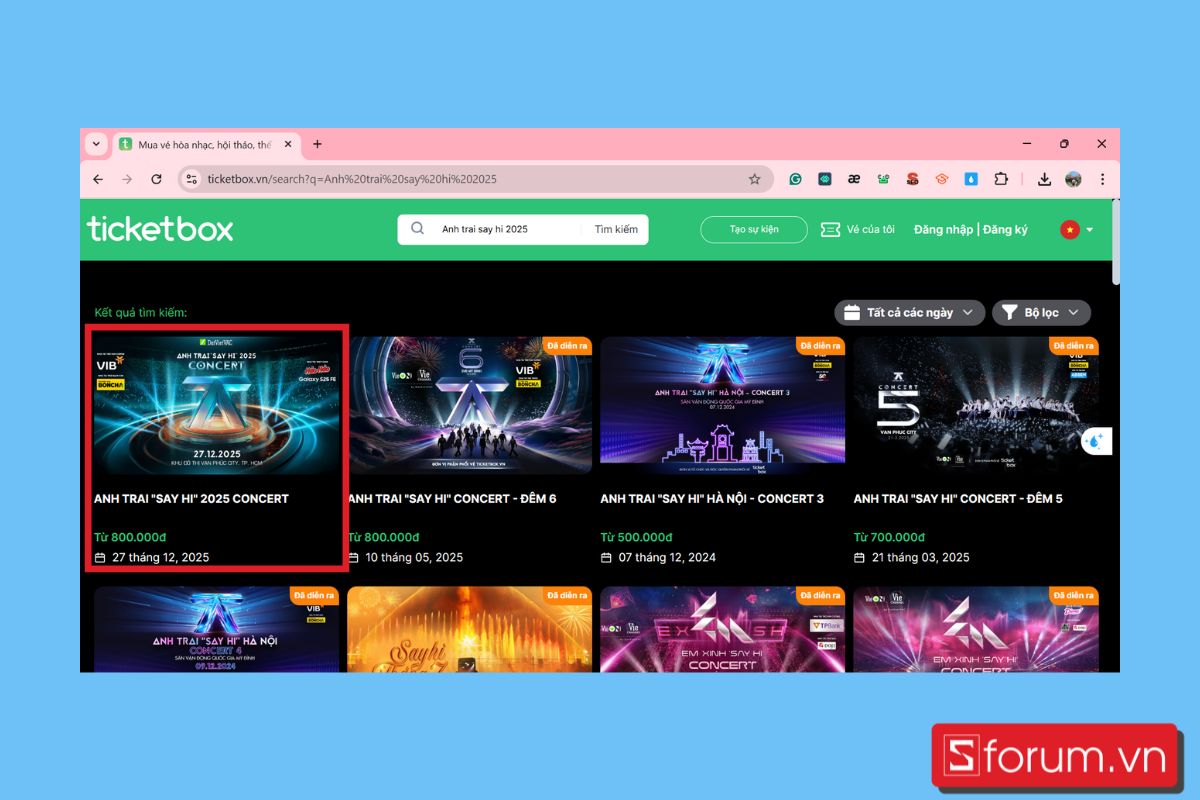This screenshot has height=800, width=1200.
Task: Click the orange graduation cap extension icon
Action: [941, 179]
